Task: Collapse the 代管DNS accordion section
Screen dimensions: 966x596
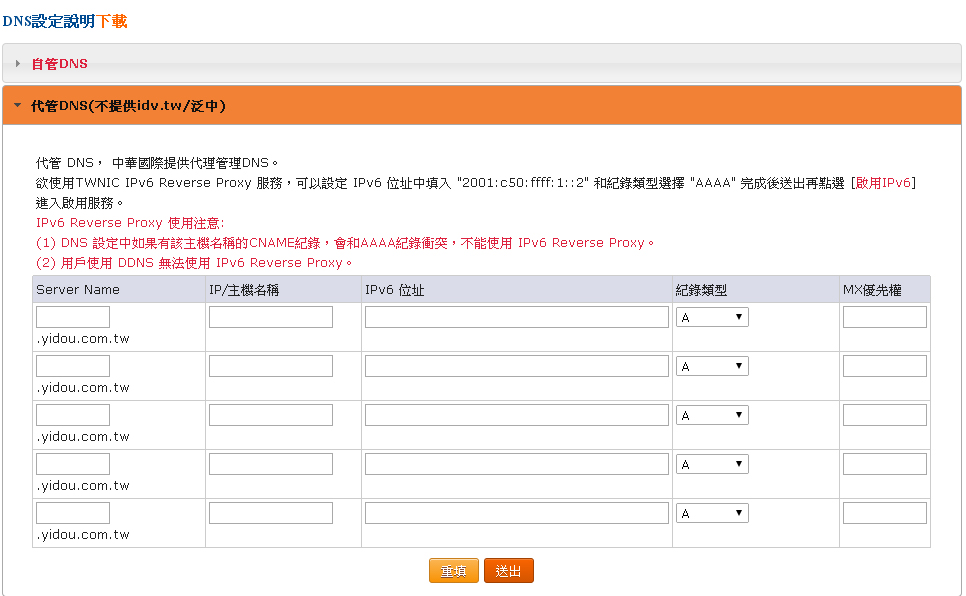Action: click(x=128, y=105)
